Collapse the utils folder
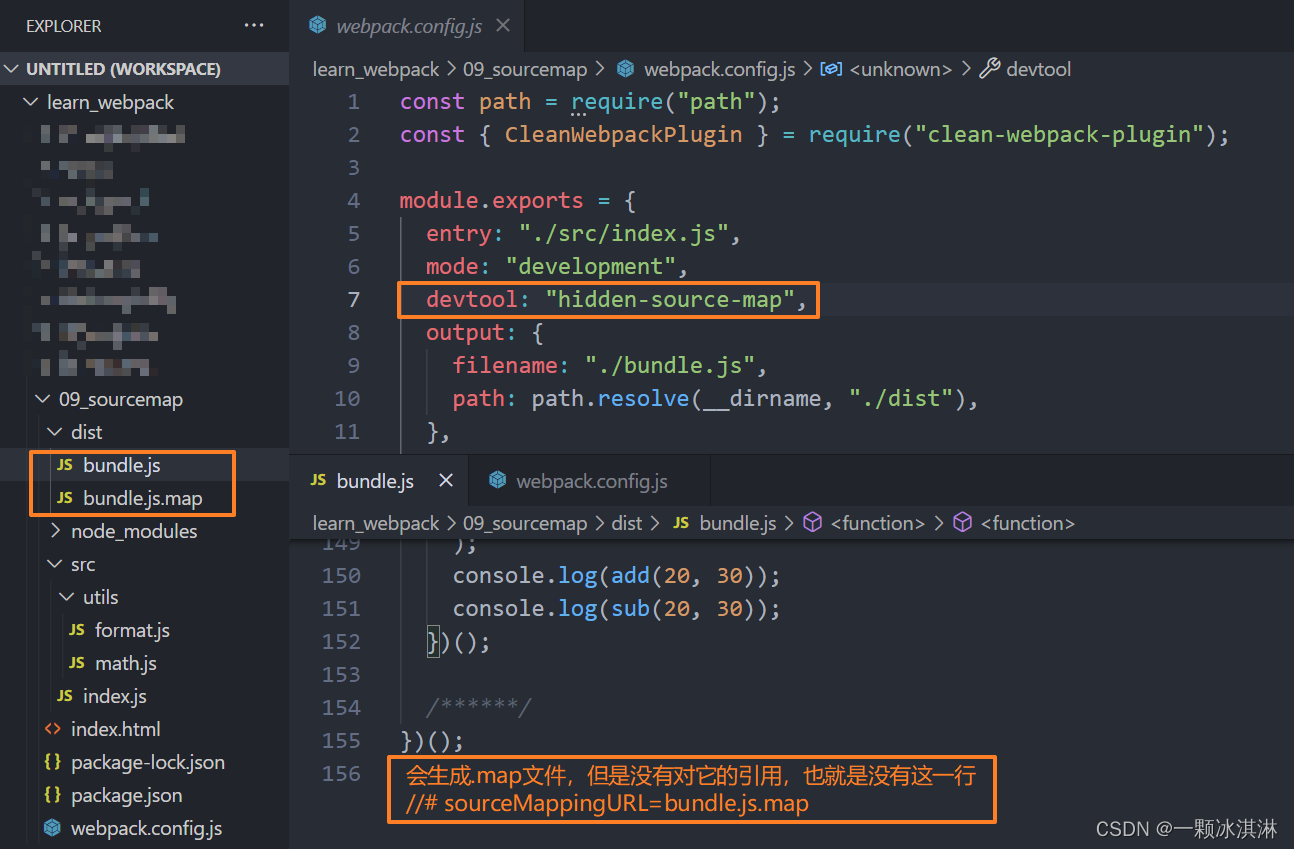Screen dimensions: 1294x849 (66, 597)
